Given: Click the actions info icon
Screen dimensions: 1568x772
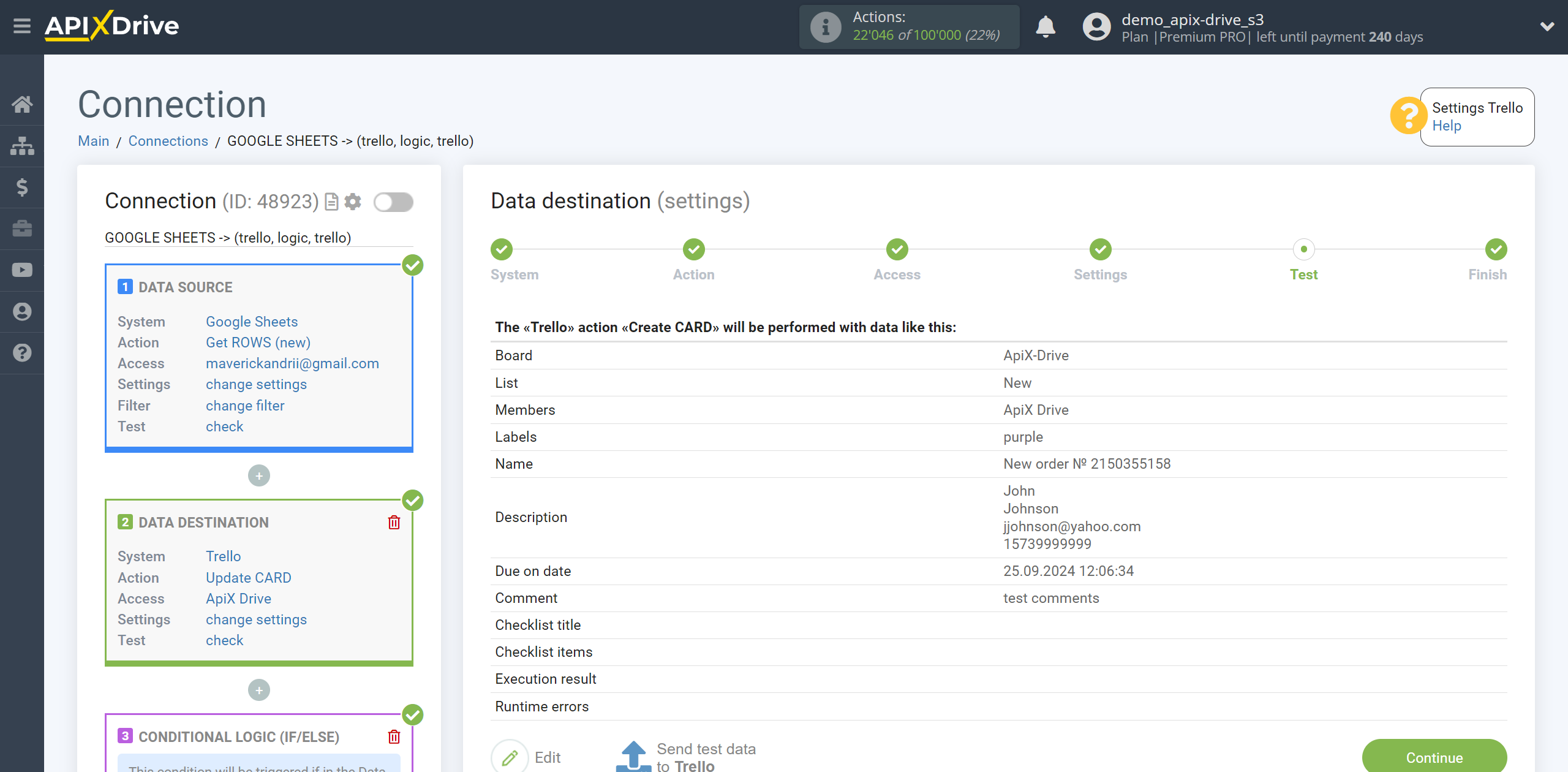Looking at the screenshot, I should (x=826, y=27).
